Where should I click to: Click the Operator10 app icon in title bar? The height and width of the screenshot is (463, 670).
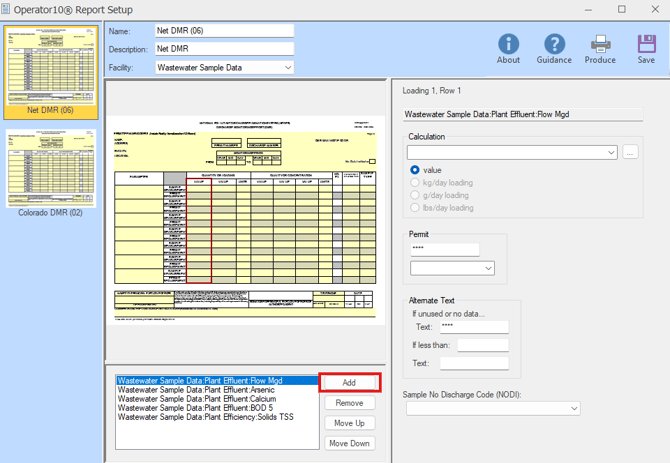pyautogui.click(x=7, y=9)
